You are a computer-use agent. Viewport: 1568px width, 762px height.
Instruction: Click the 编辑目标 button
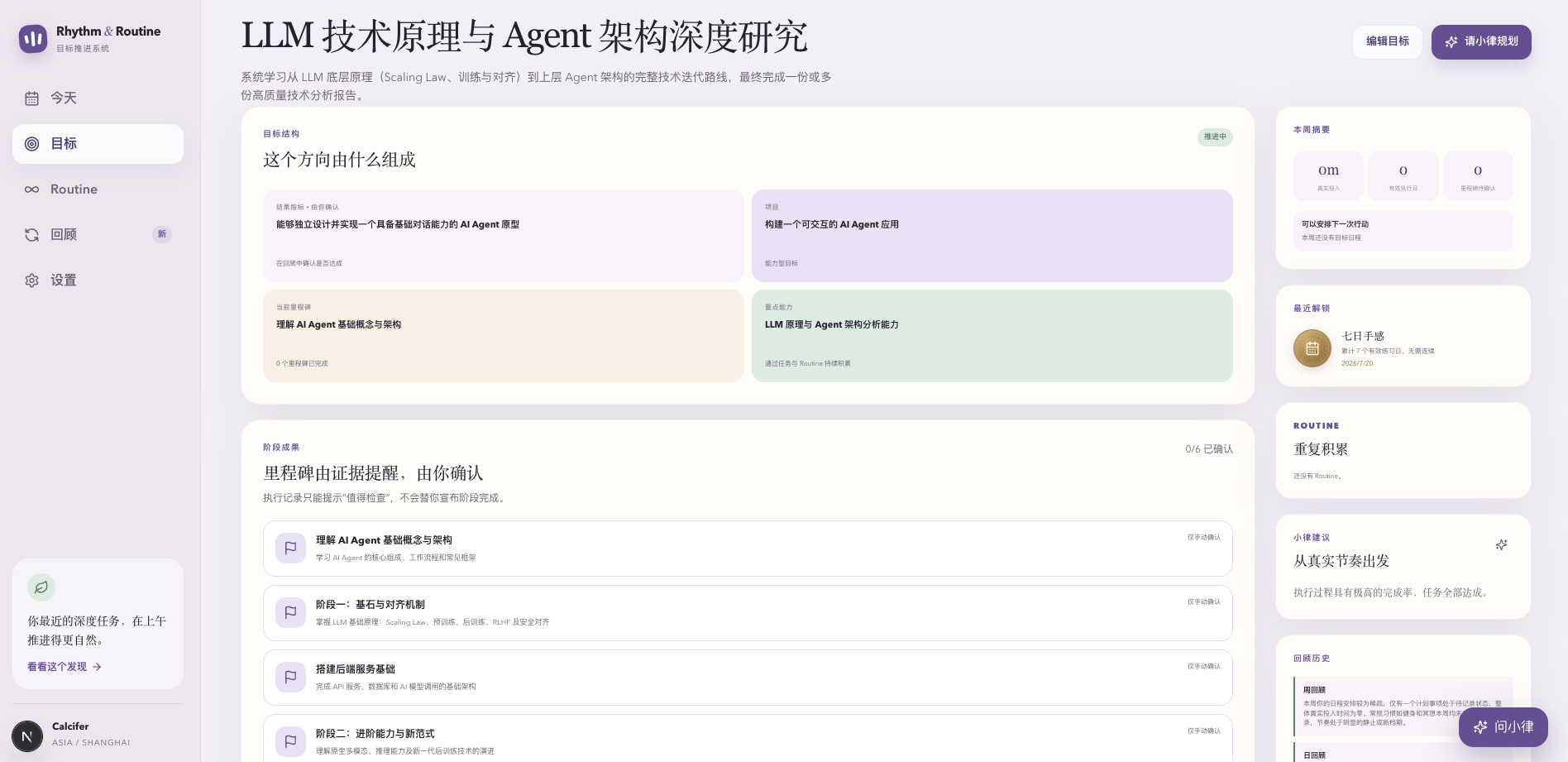click(1388, 41)
